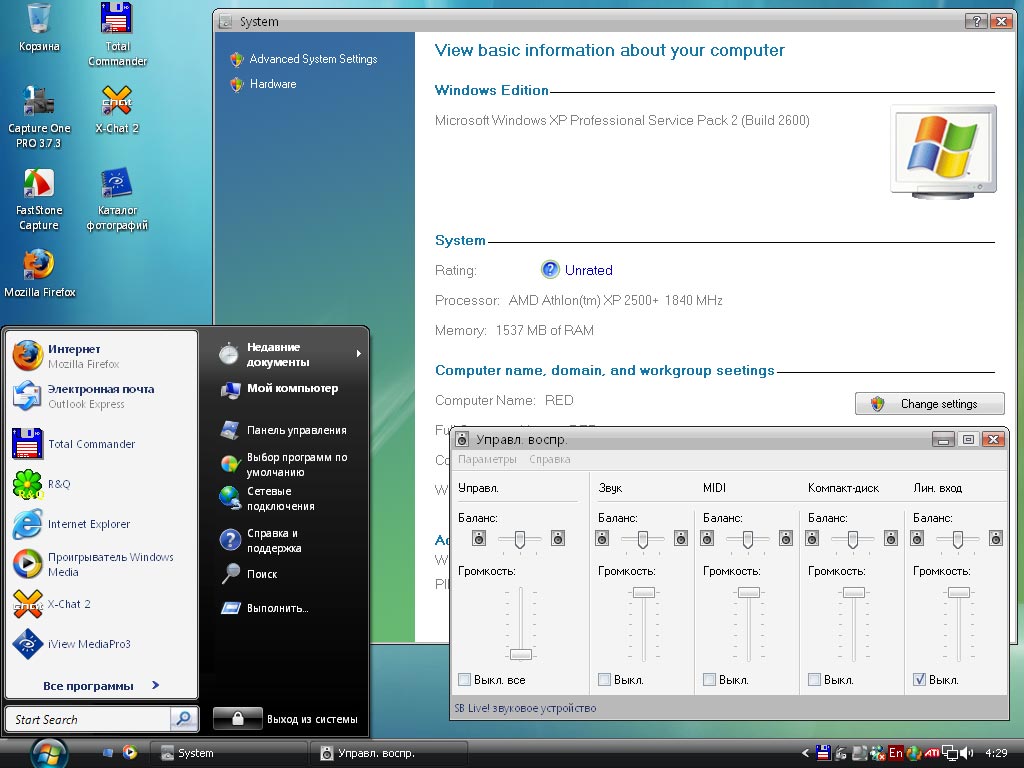Viewport: 1024px width, 768px height.
Task: Mute the Звук channel checkbox
Action: pos(604,679)
